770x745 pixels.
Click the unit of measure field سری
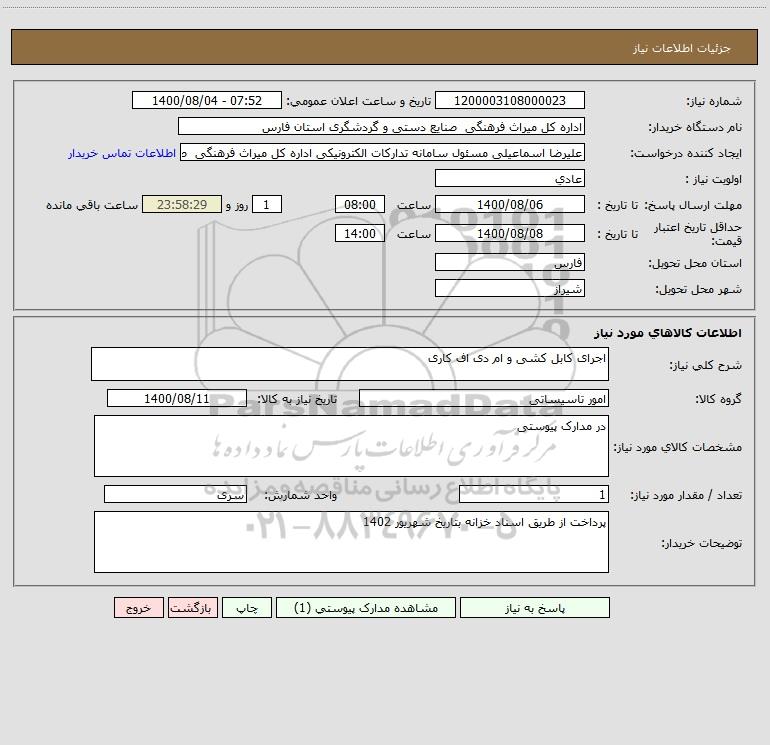click(175, 494)
